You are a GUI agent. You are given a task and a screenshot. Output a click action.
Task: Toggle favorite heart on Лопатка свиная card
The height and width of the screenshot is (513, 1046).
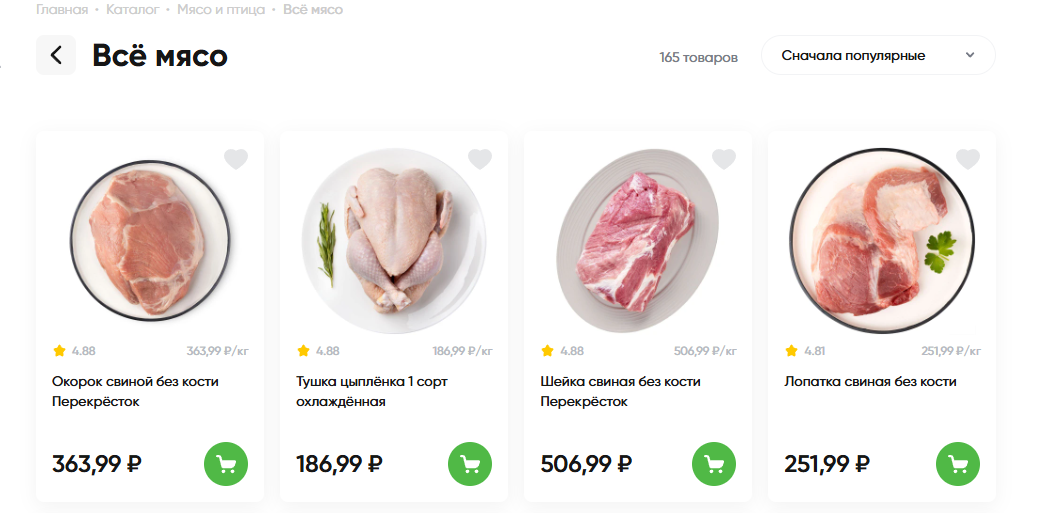click(x=968, y=159)
